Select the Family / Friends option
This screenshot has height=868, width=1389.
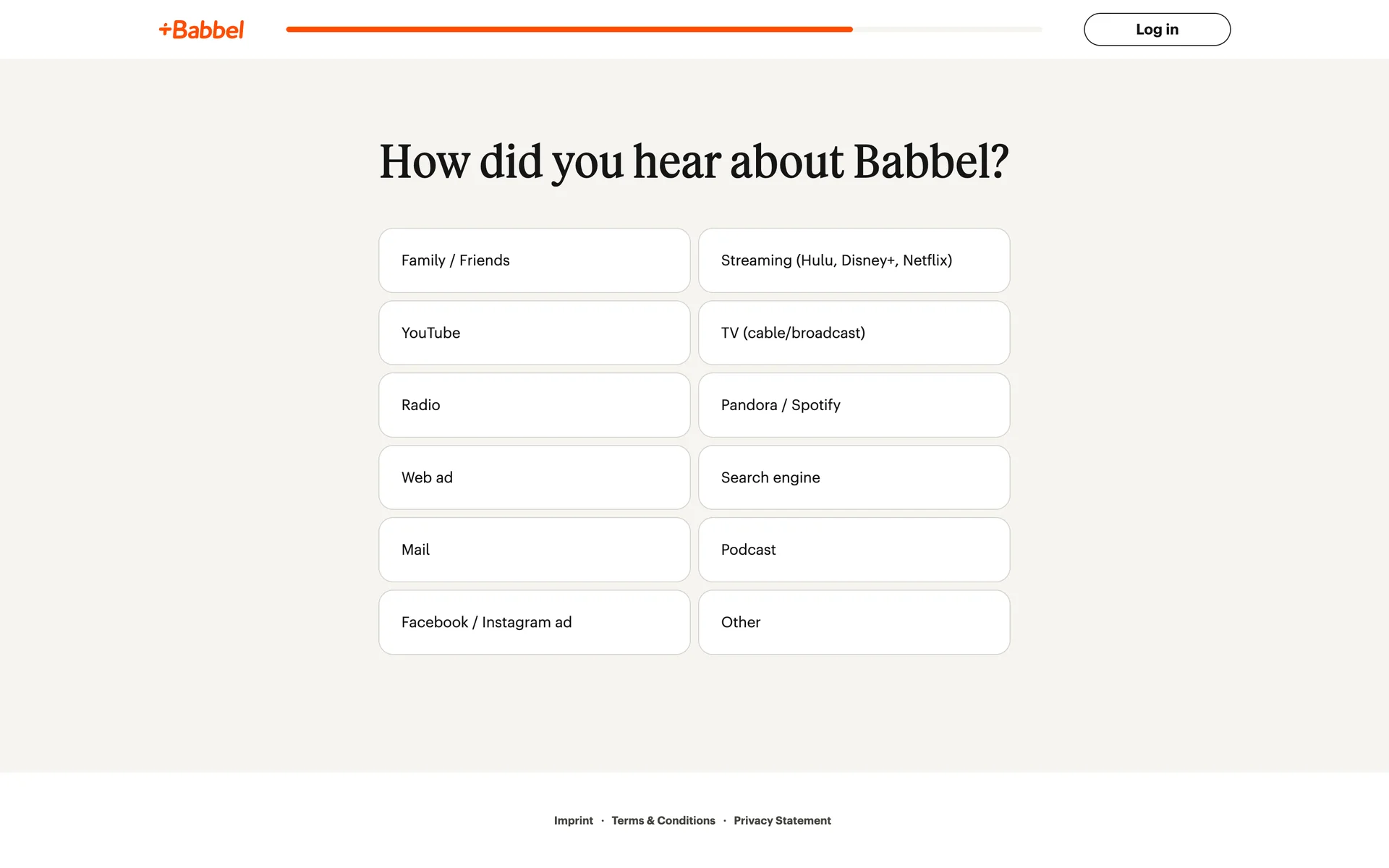[x=534, y=260]
